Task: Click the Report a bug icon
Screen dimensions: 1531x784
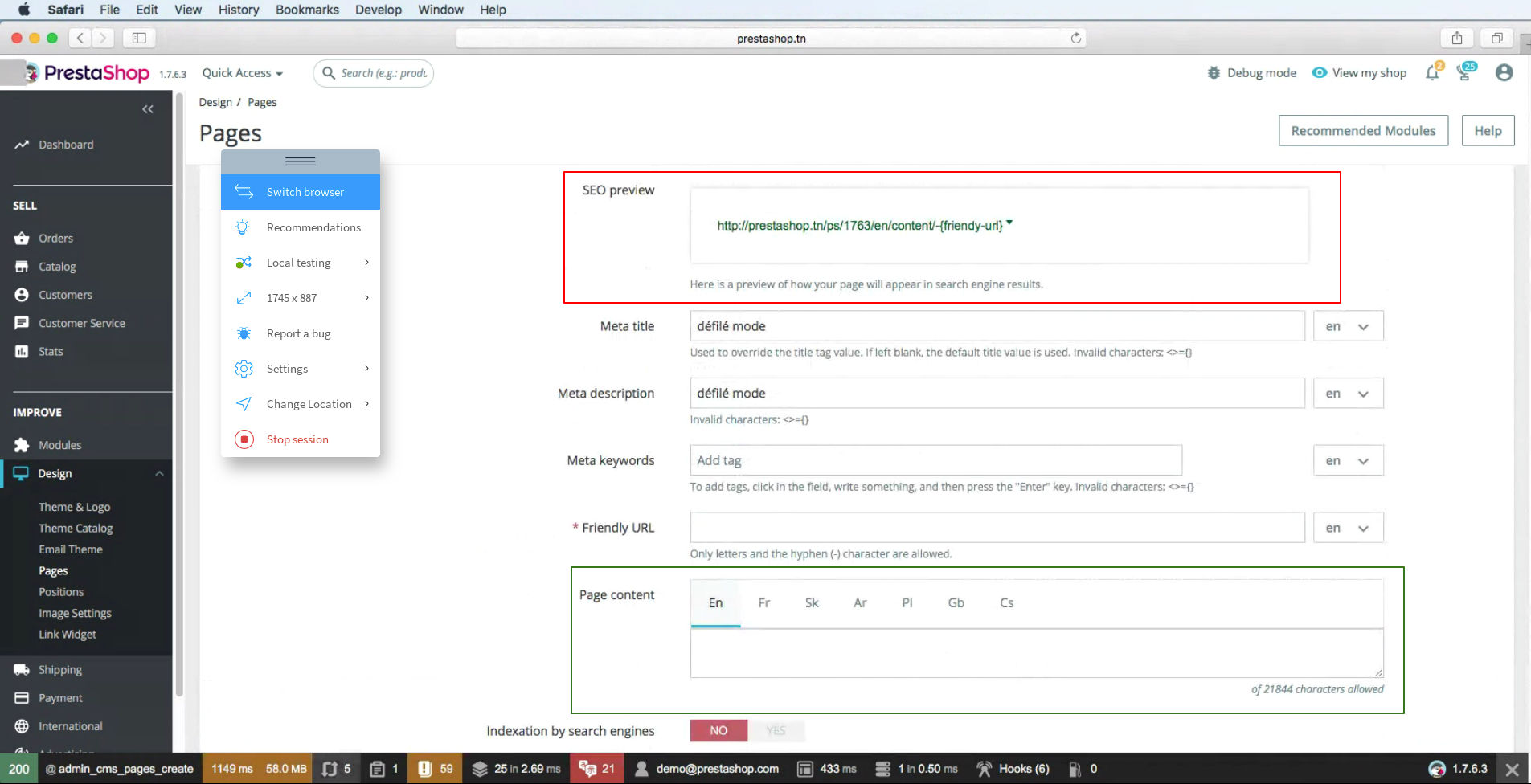Action: [244, 333]
